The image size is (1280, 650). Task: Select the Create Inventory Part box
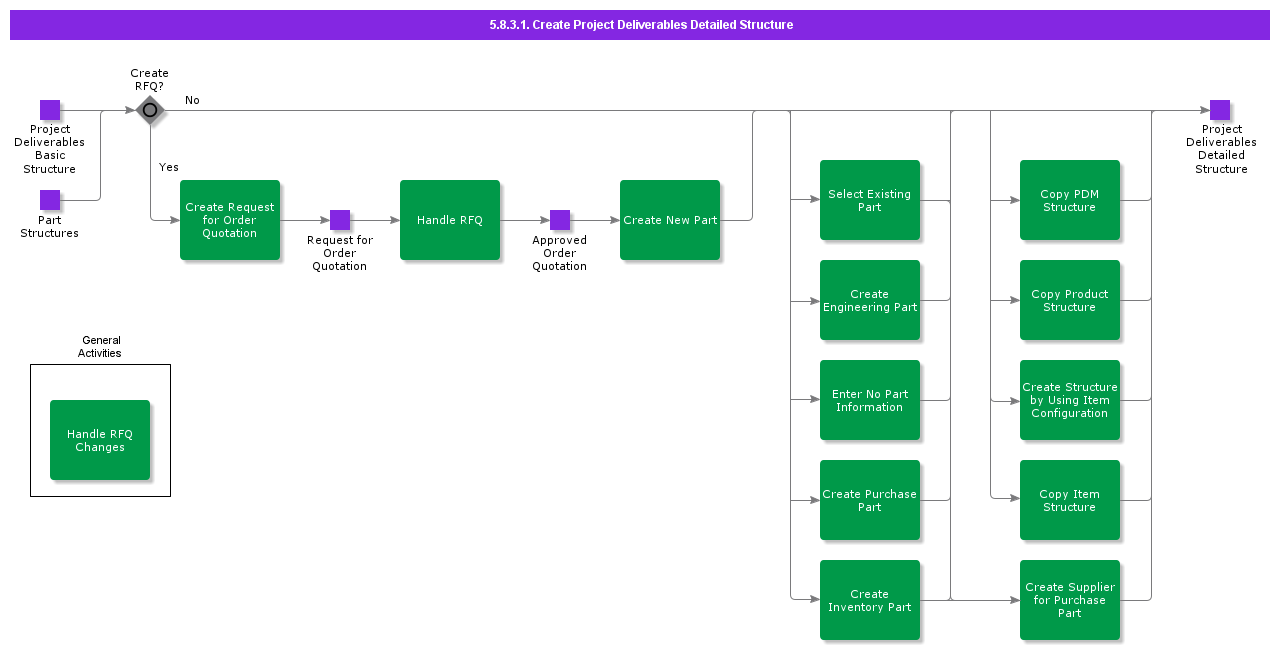(x=870, y=600)
